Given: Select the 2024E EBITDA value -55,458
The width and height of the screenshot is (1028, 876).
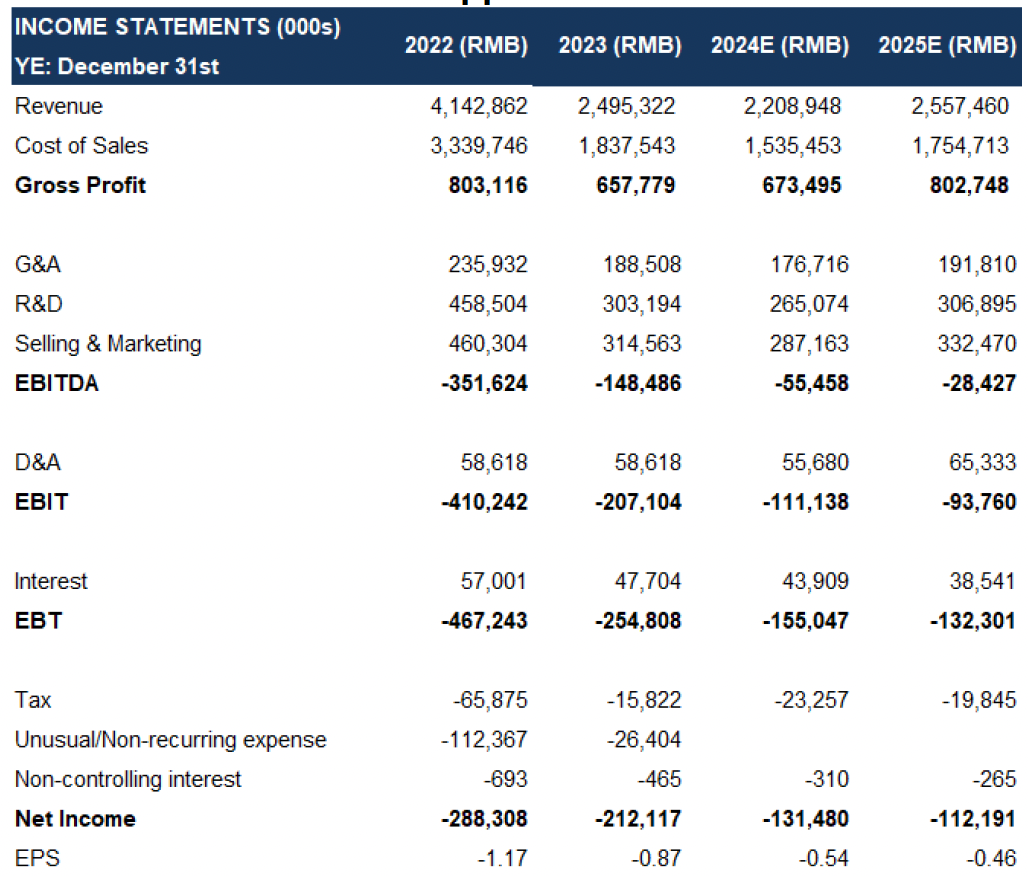Looking at the screenshot, I should click(x=812, y=384).
